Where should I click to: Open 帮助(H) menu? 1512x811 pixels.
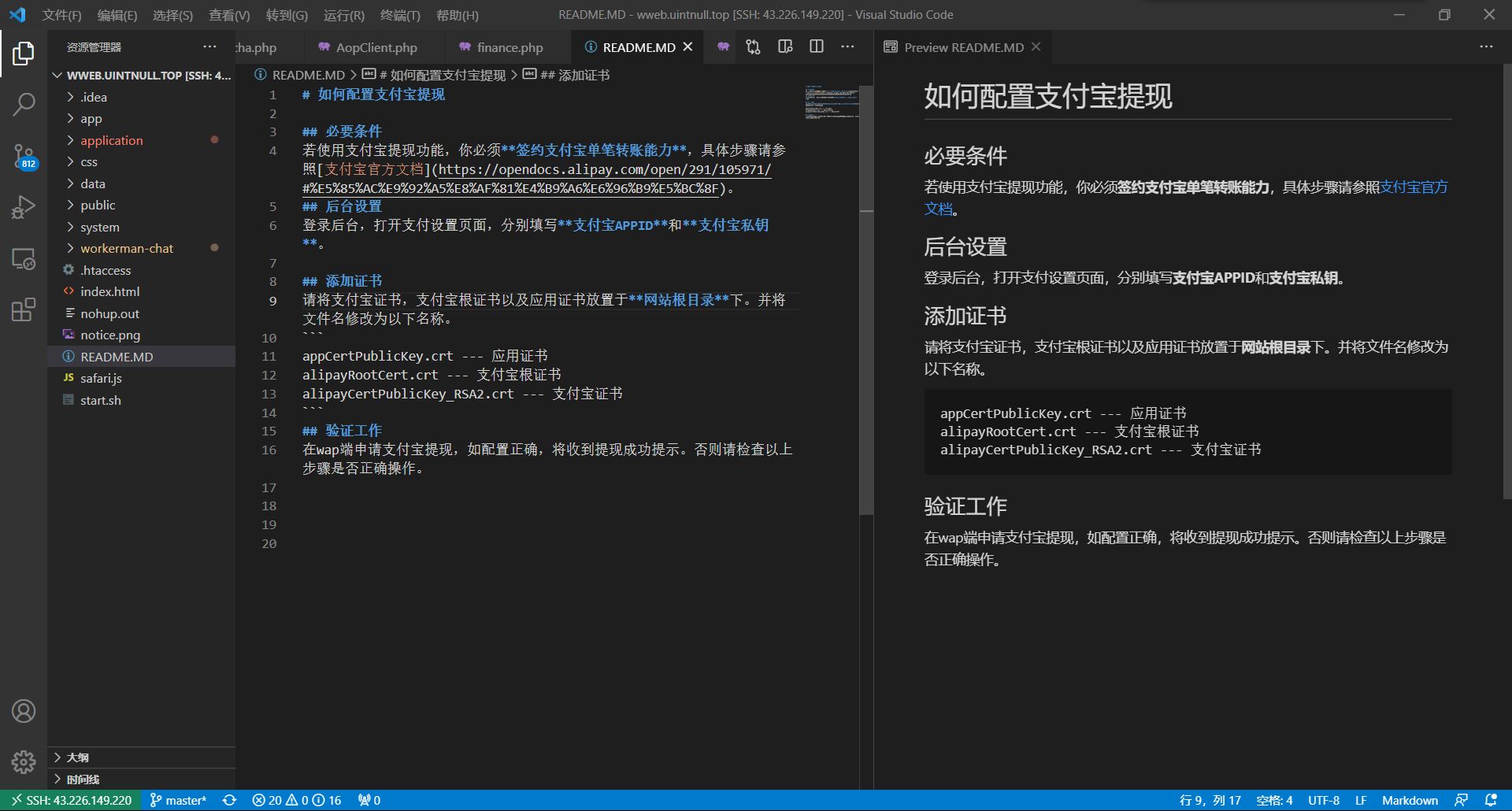coord(457,15)
